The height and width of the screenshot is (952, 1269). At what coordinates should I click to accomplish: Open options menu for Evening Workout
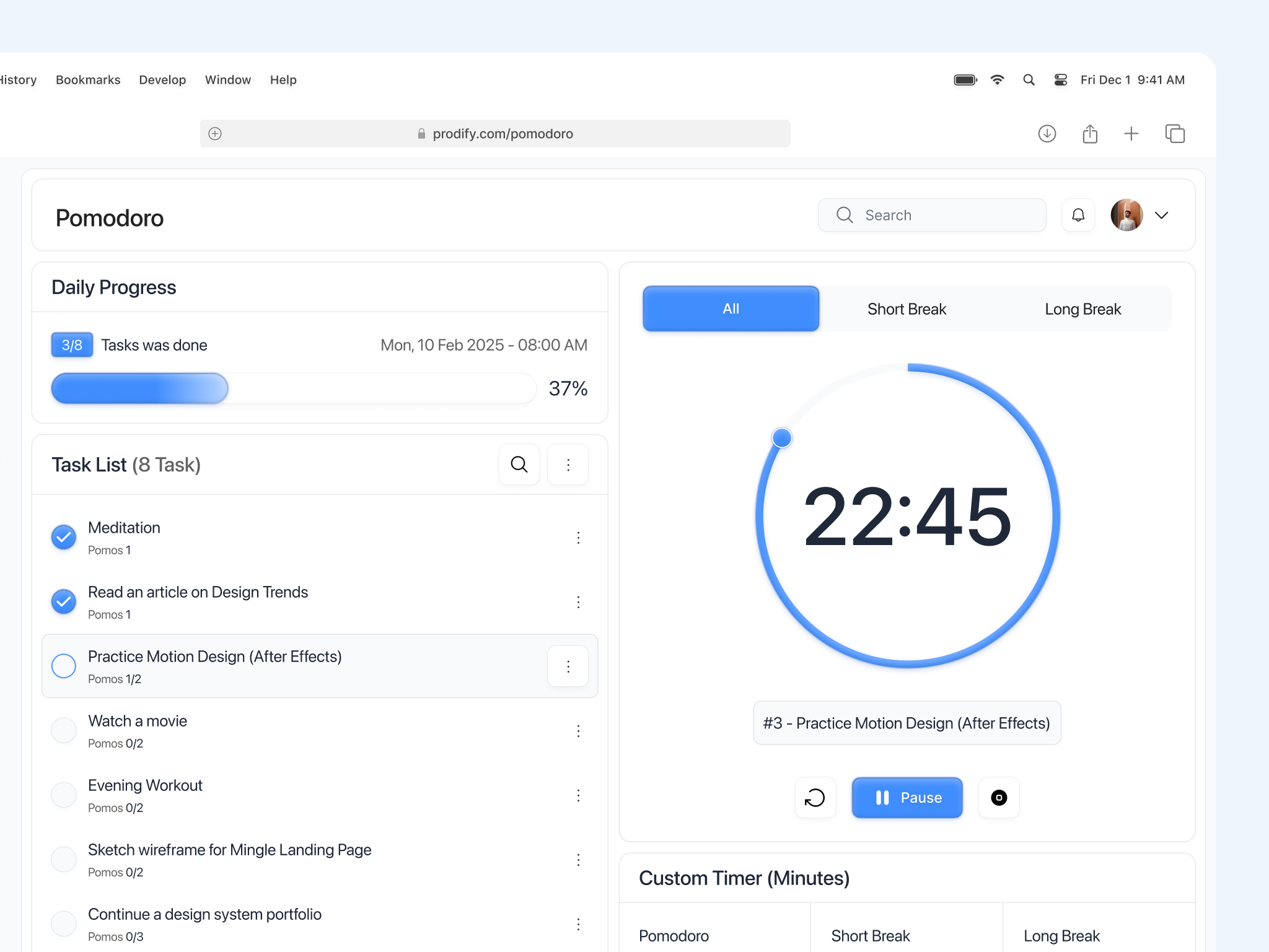point(578,795)
